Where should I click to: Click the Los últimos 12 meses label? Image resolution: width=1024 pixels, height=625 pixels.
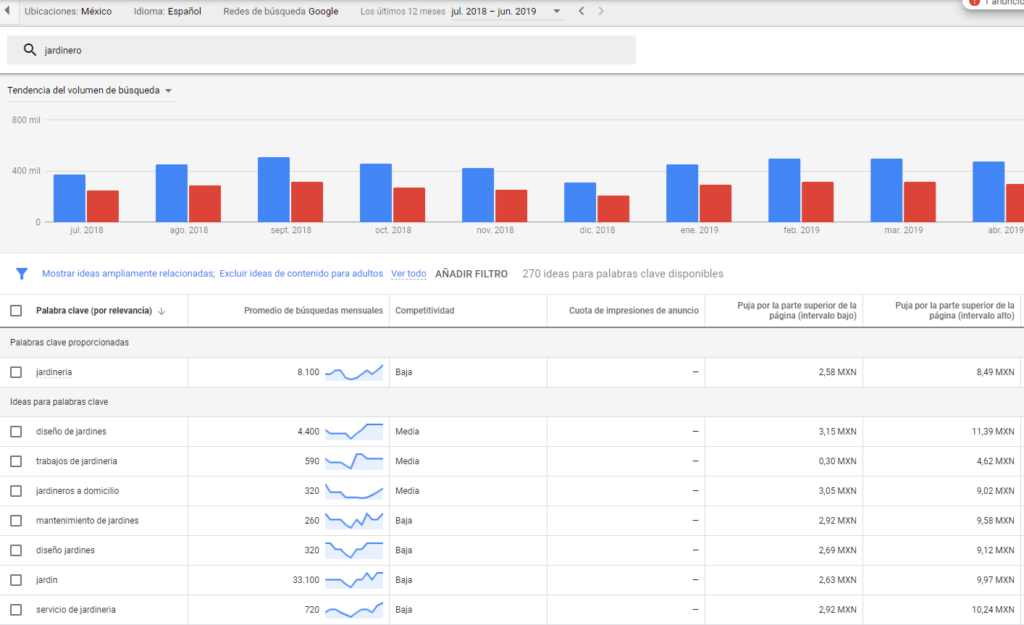[402, 11]
